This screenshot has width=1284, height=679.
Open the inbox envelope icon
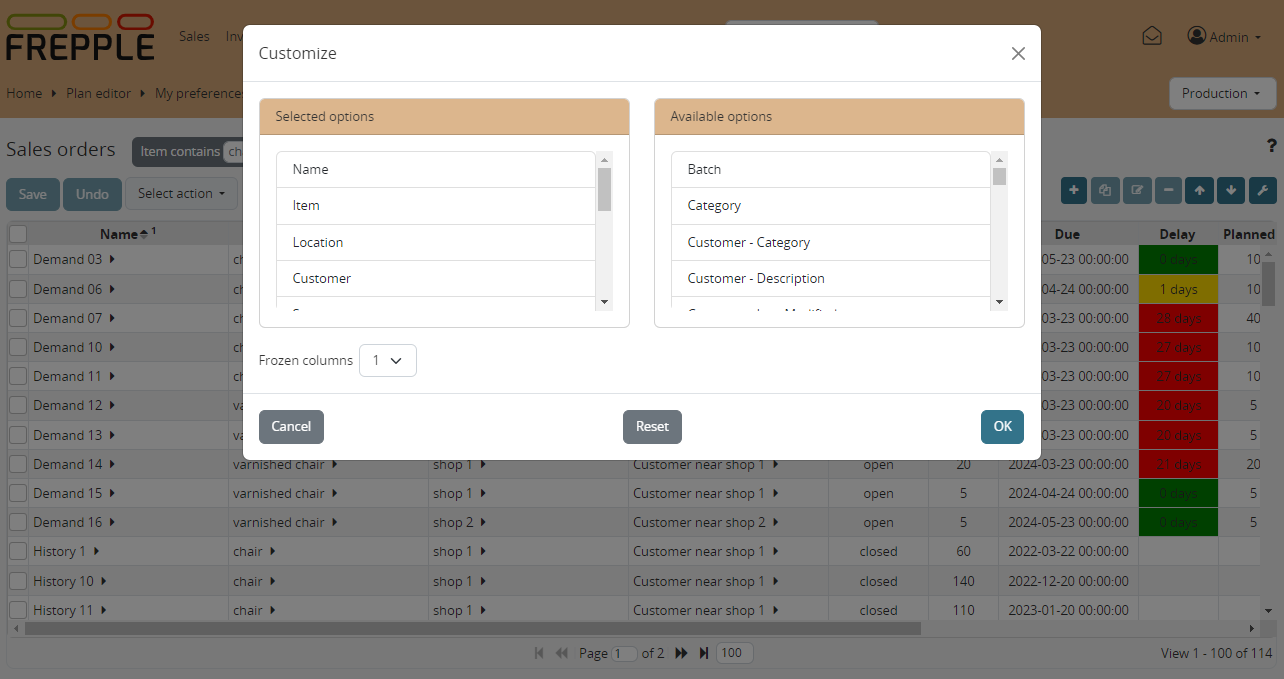point(1151,35)
